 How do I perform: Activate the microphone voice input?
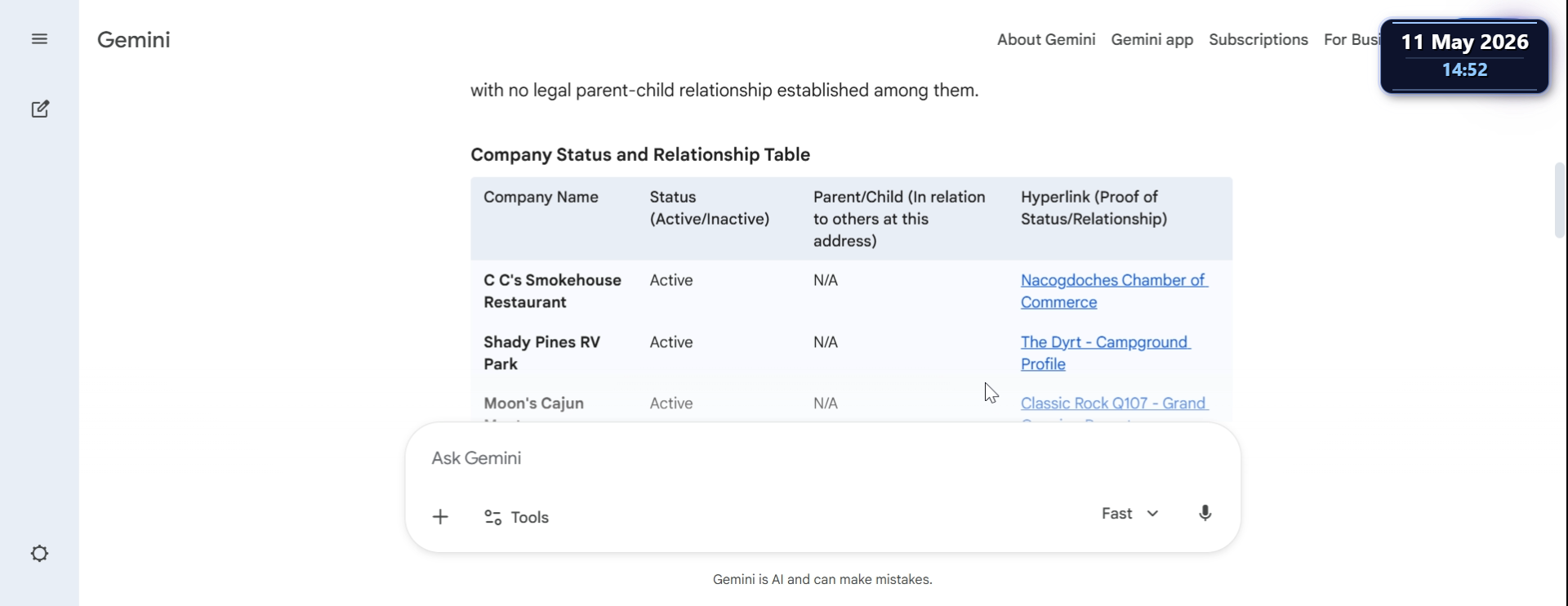[1205, 514]
